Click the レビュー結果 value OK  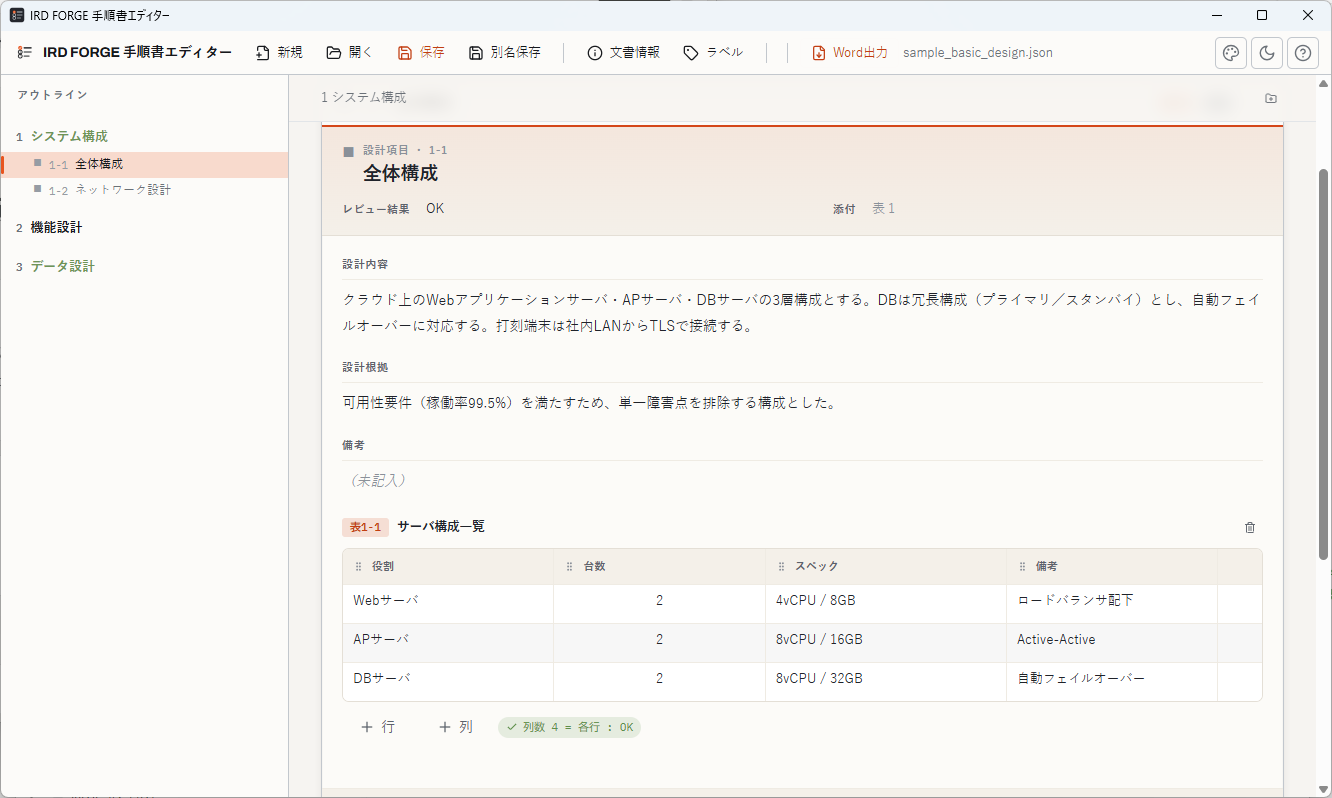[x=435, y=209]
